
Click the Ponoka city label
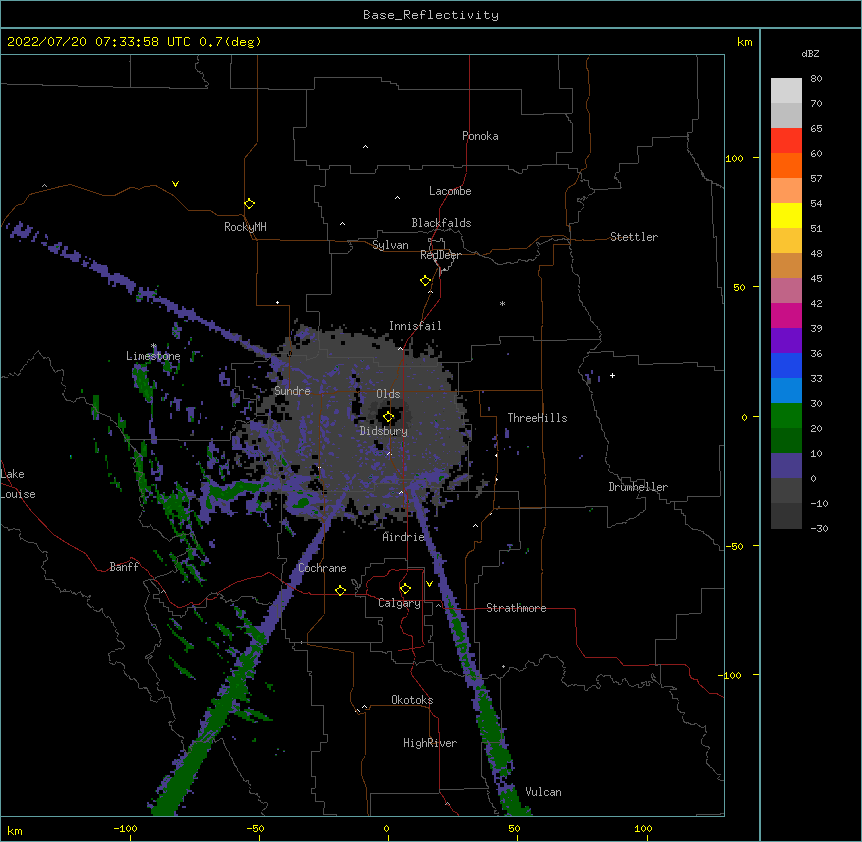pyautogui.click(x=480, y=136)
